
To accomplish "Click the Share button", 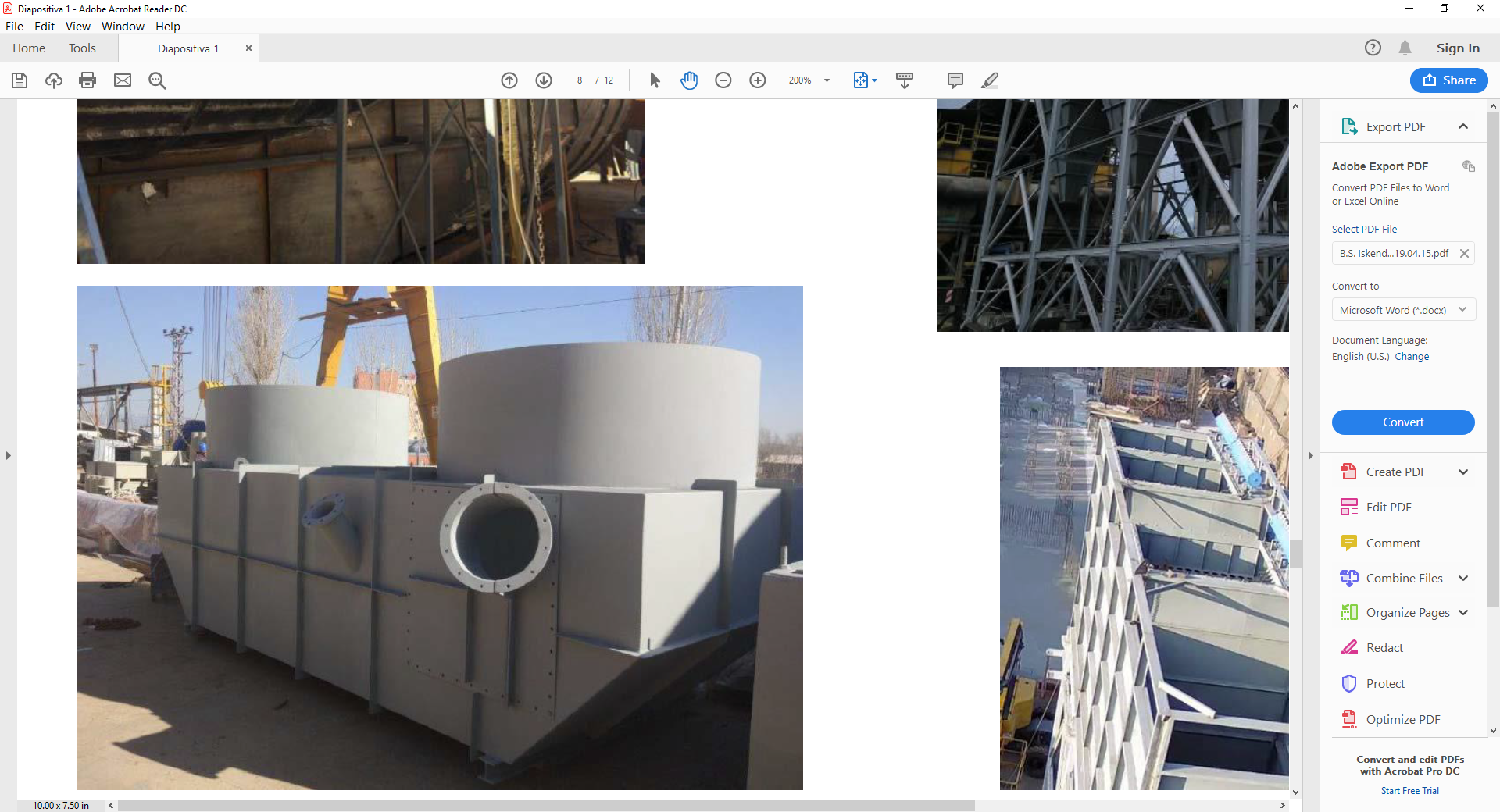I will pyautogui.click(x=1448, y=80).
